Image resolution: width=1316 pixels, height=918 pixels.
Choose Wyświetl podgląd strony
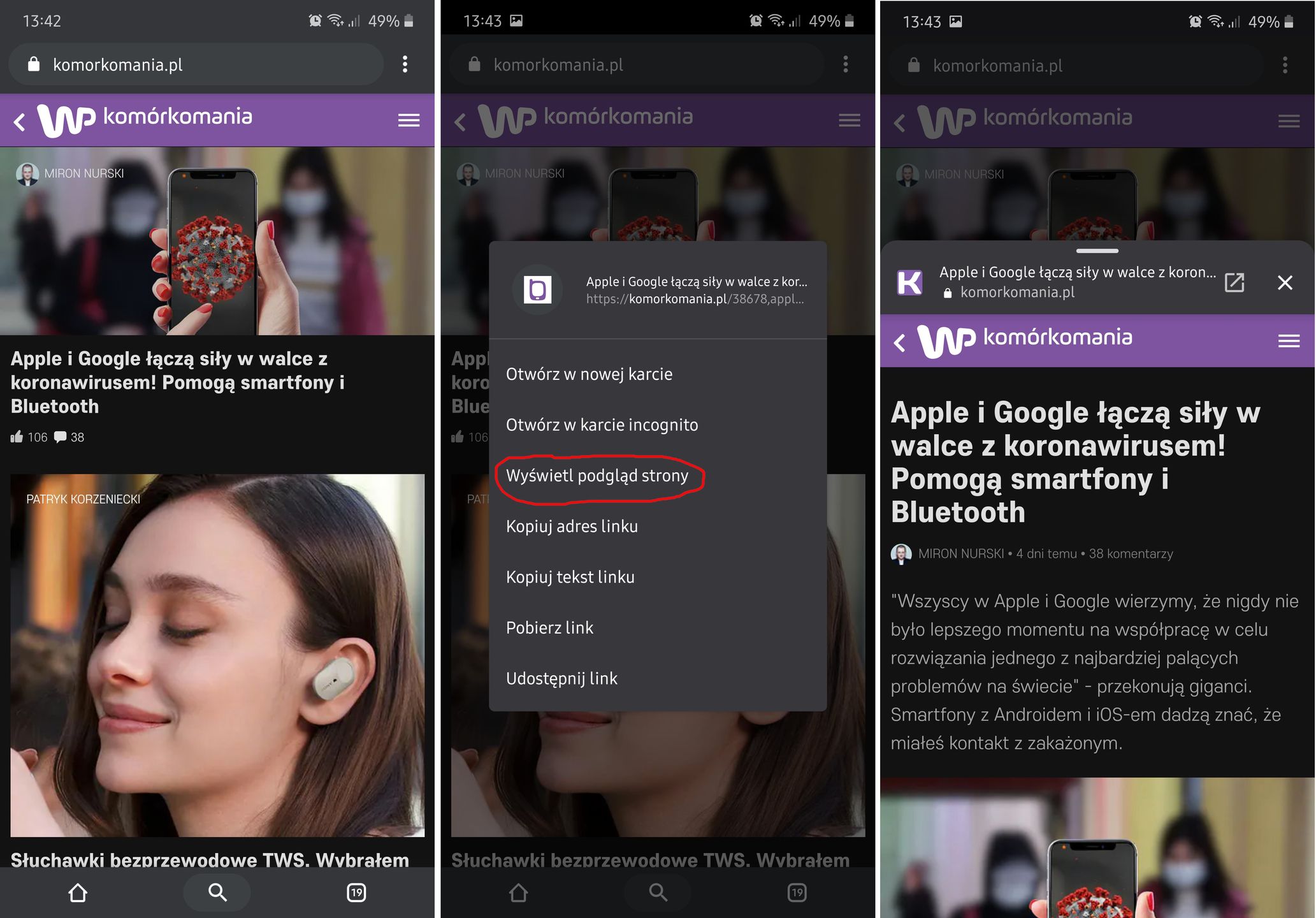point(658,476)
